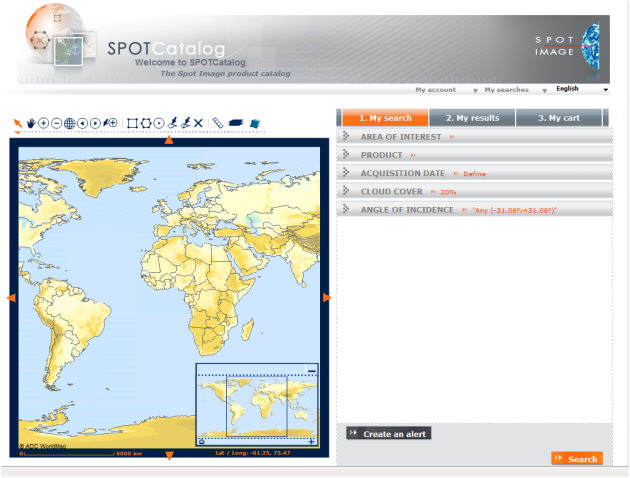
Task: Select the pin-and-zoom tool icon
Action: 110,123
